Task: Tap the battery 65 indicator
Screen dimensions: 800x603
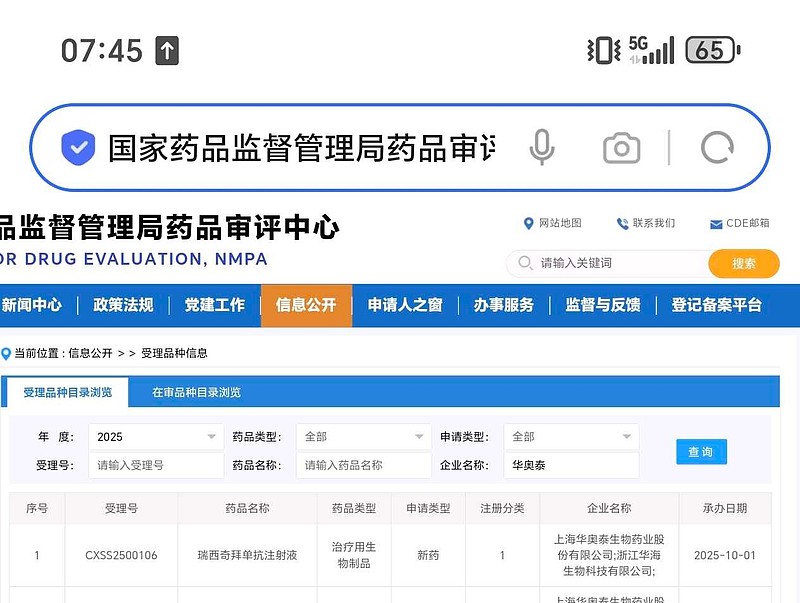Action: click(x=713, y=50)
